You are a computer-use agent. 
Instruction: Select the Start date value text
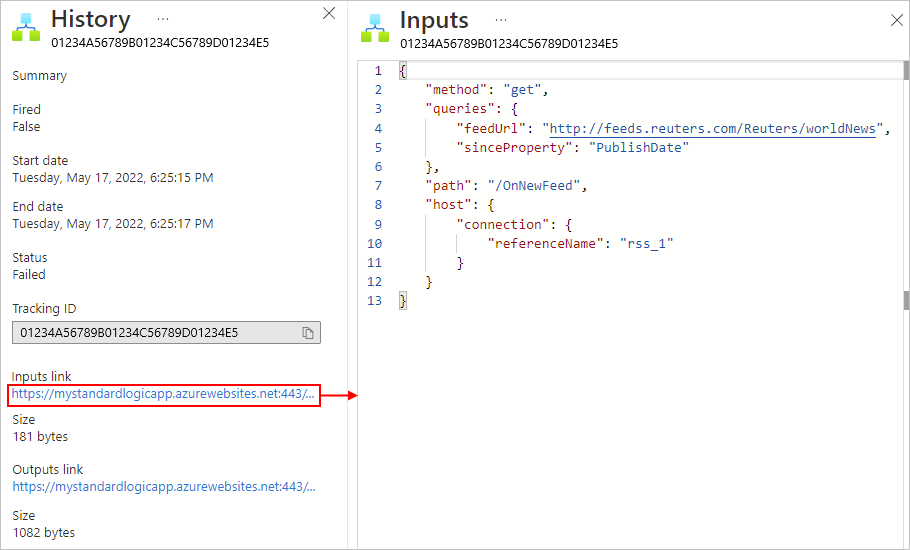pos(113,178)
